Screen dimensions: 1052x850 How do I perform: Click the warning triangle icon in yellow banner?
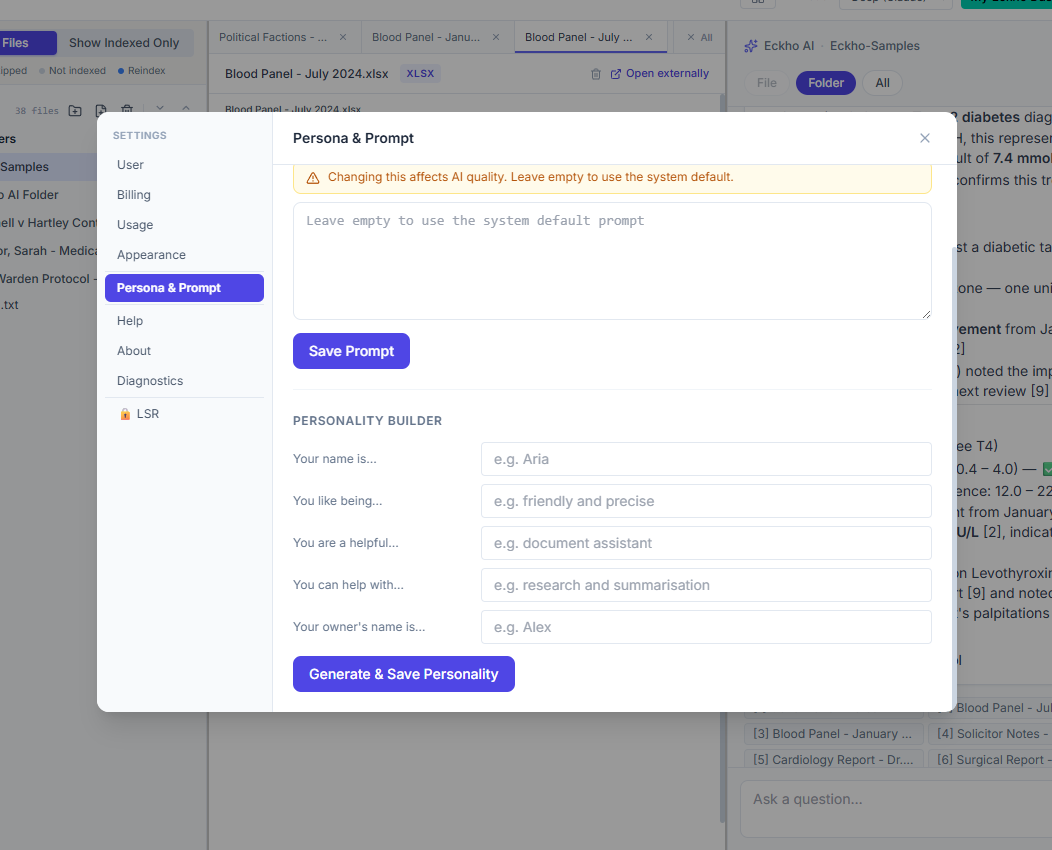[313, 178]
